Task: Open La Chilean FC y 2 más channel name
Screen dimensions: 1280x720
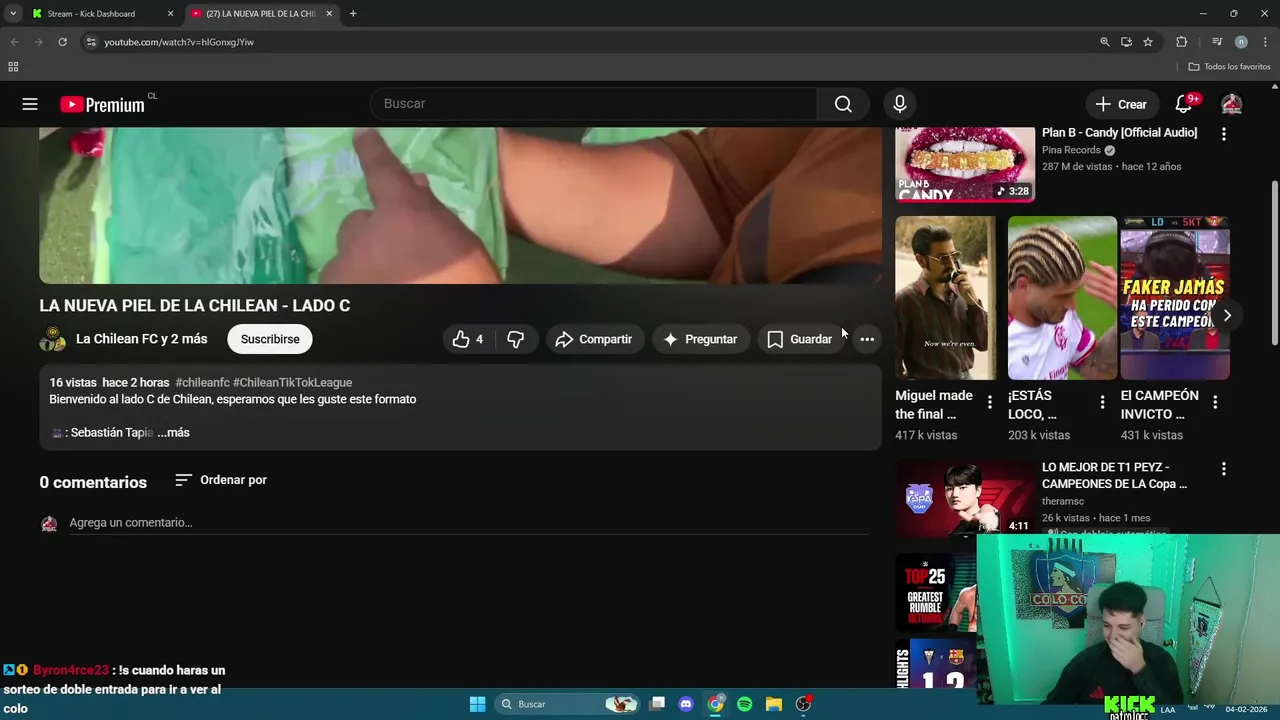Action: tap(142, 339)
